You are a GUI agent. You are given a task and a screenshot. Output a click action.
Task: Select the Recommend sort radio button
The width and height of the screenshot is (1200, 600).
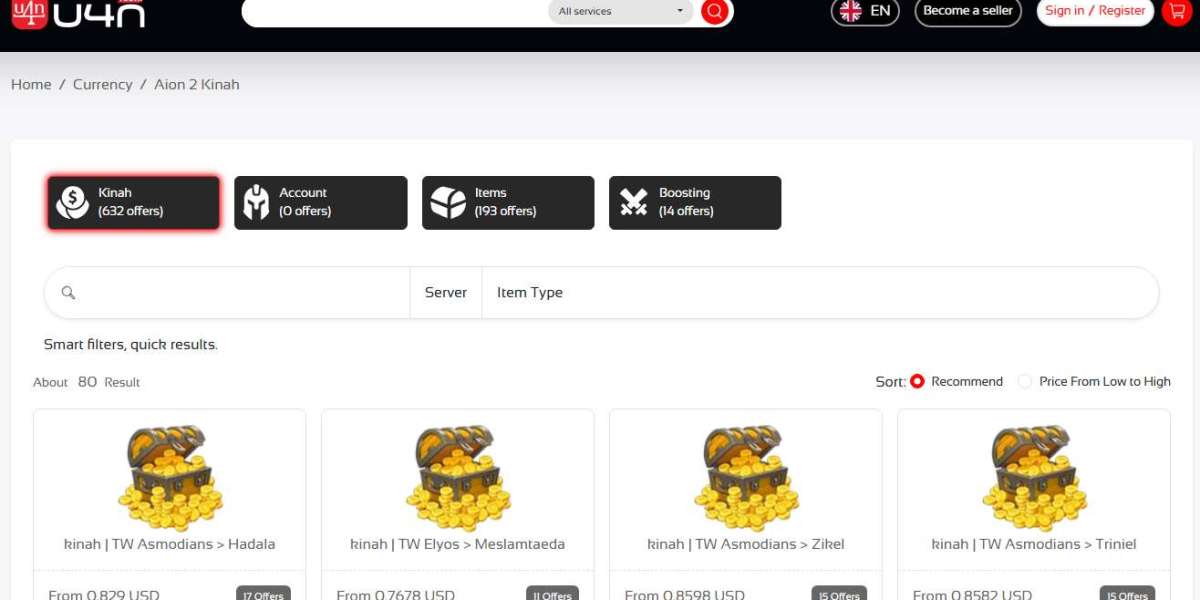917,382
